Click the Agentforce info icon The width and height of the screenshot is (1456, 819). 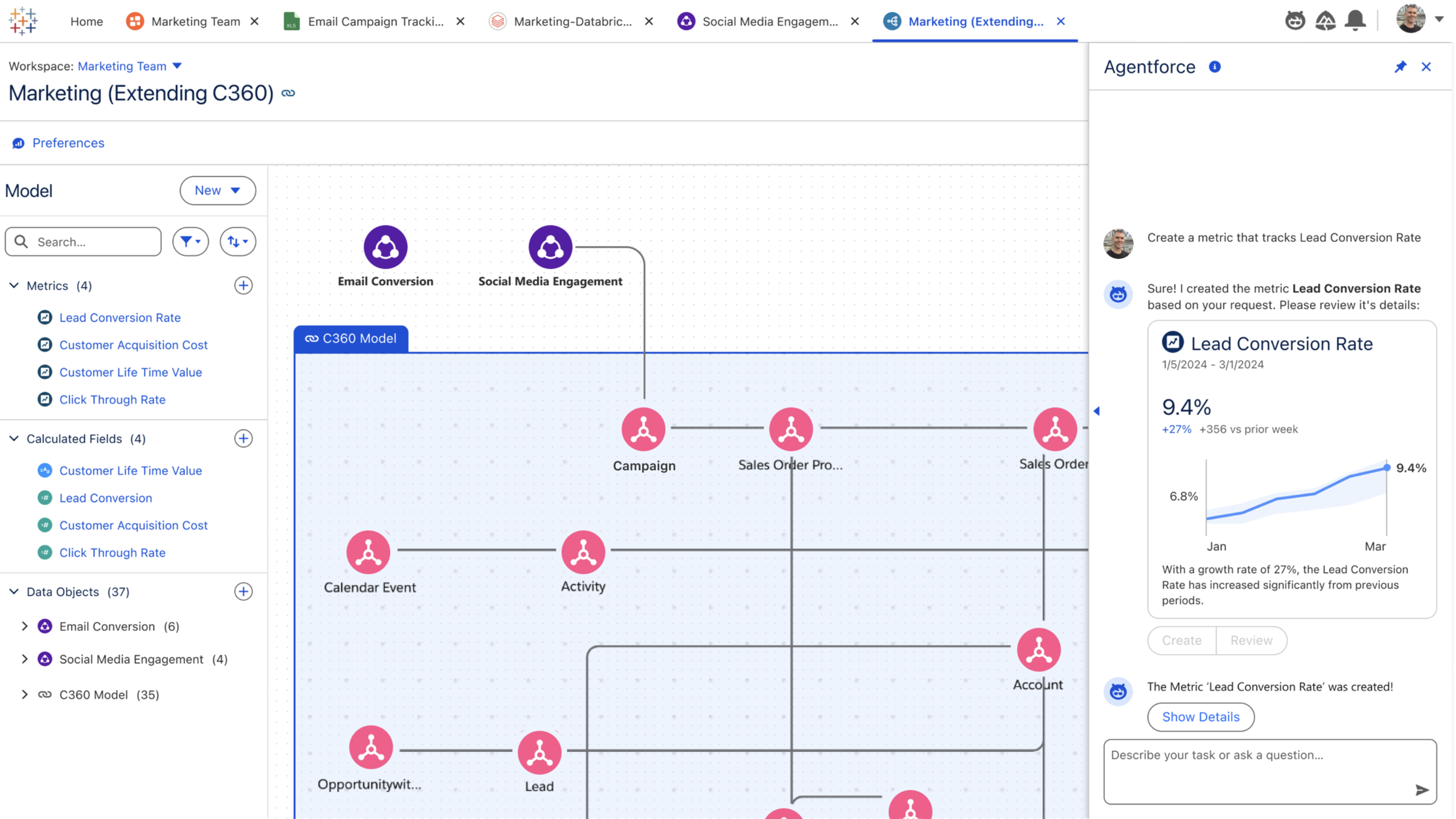[1214, 67]
